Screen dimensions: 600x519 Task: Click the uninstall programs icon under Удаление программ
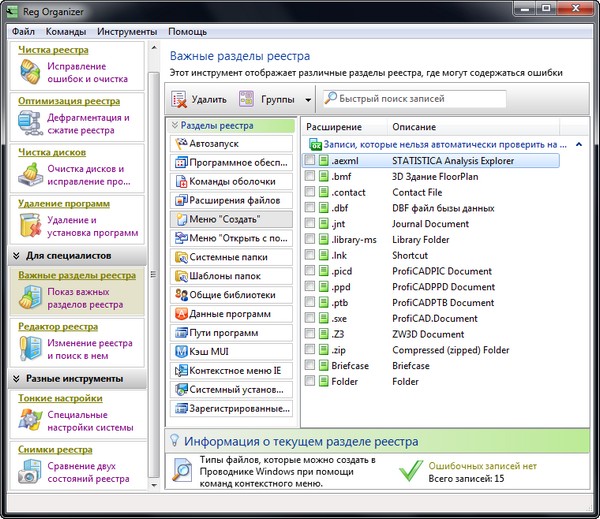tap(31, 226)
